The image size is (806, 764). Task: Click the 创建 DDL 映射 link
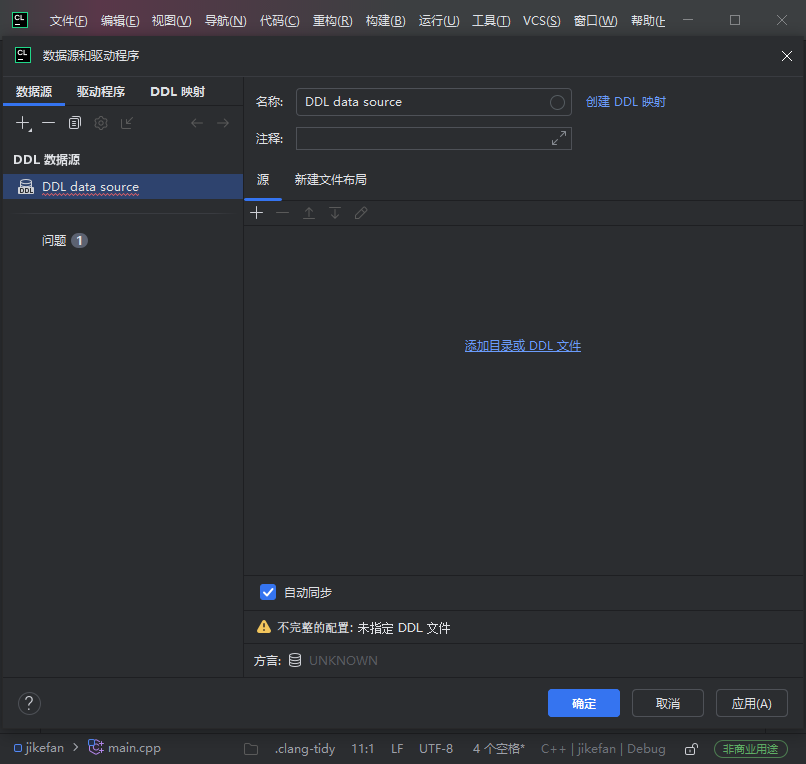pyautogui.click(x=626, y=102)
